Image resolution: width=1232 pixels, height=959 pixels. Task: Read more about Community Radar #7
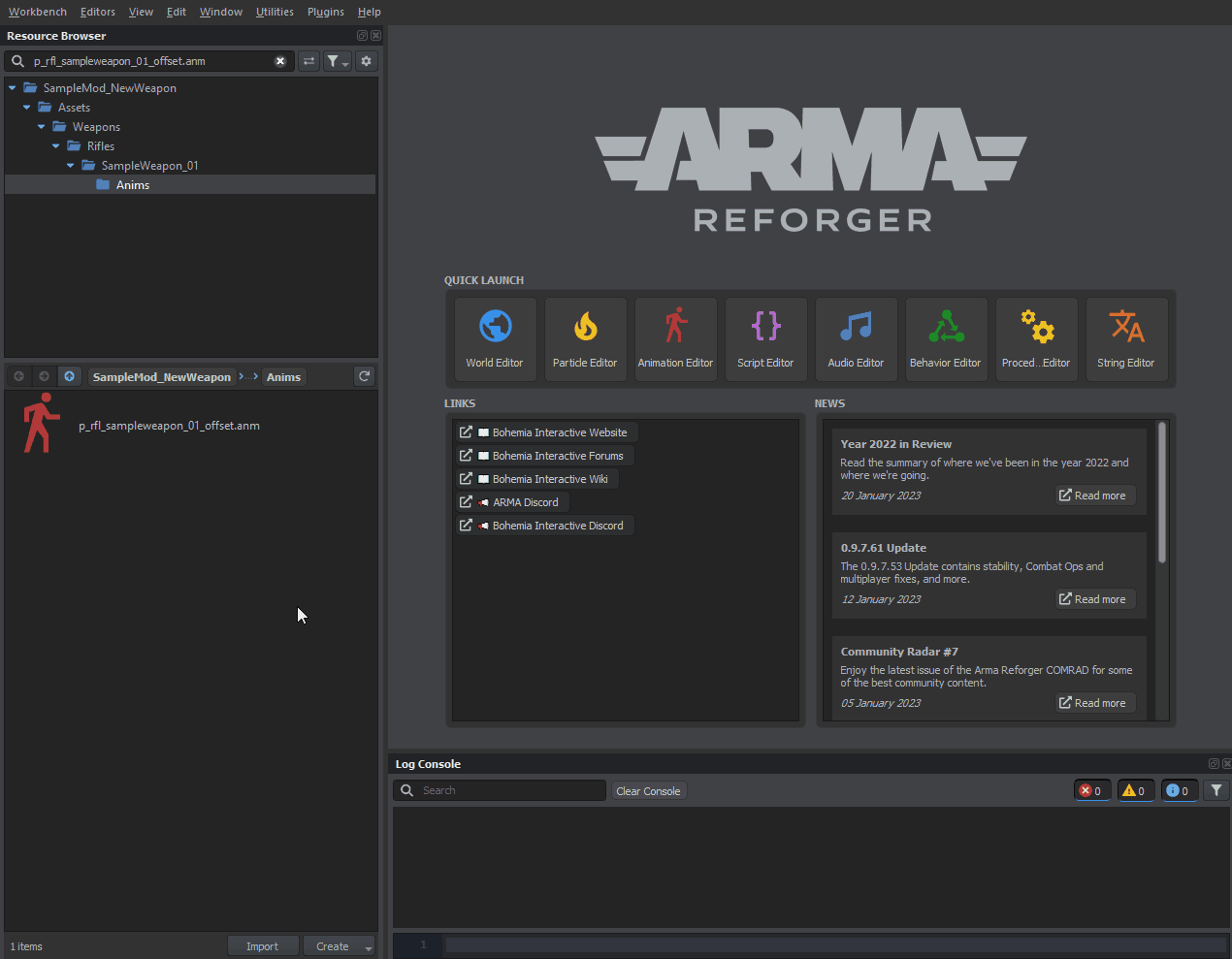pos(1094,703)
